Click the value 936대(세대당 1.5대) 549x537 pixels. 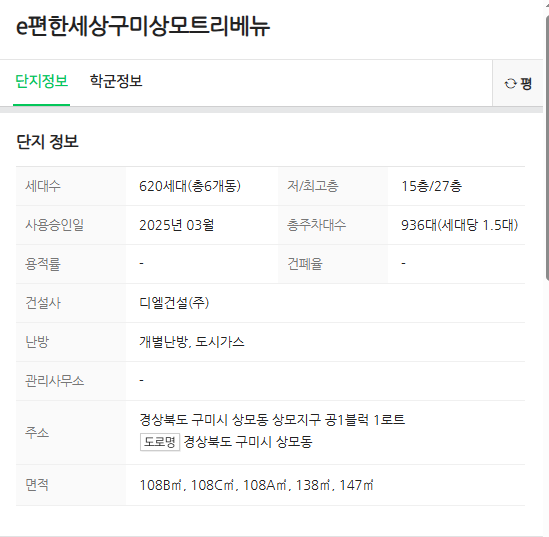[x=459, y=225]
